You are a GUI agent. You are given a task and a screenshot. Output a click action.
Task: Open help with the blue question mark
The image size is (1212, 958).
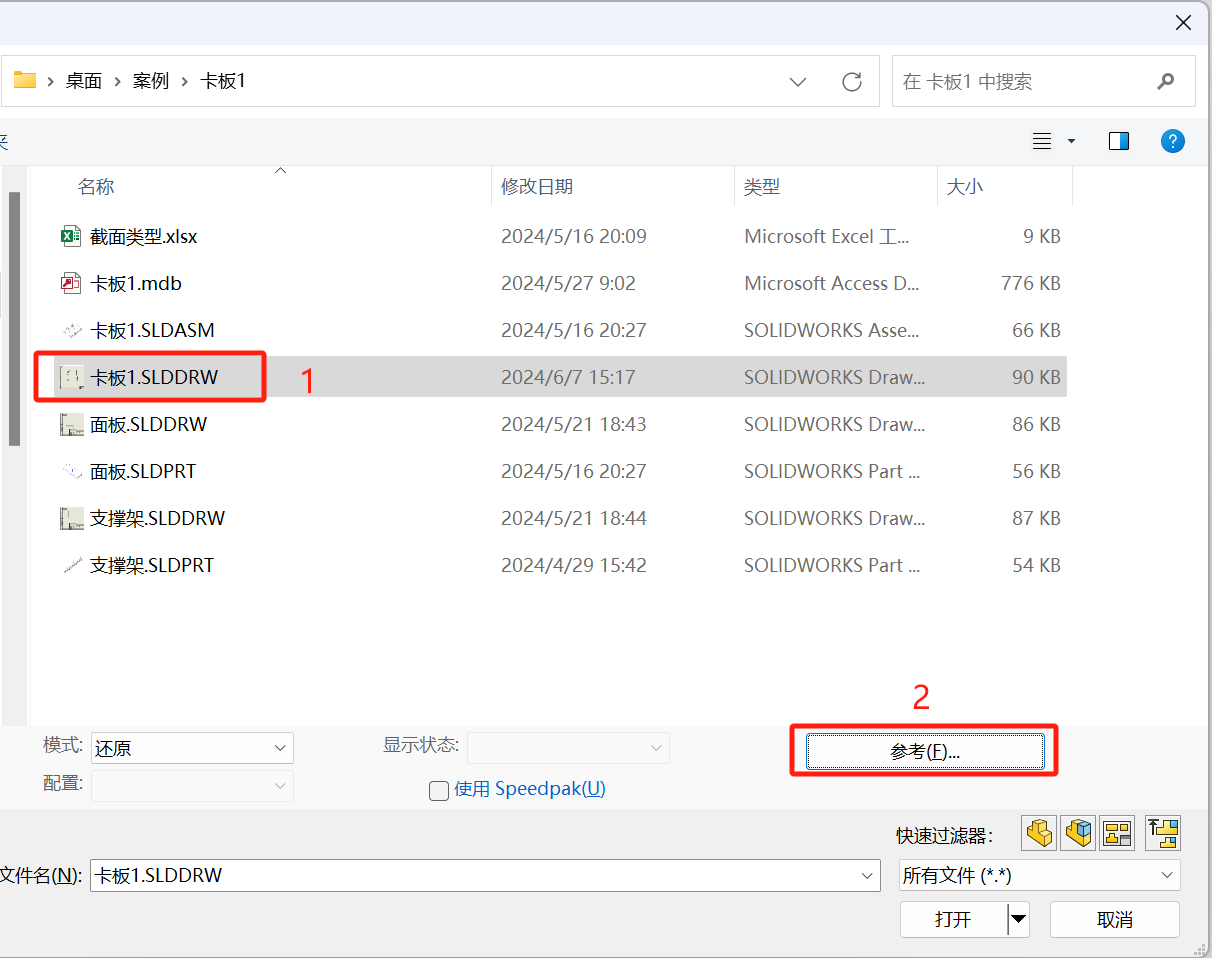(x=1172, y=142)
